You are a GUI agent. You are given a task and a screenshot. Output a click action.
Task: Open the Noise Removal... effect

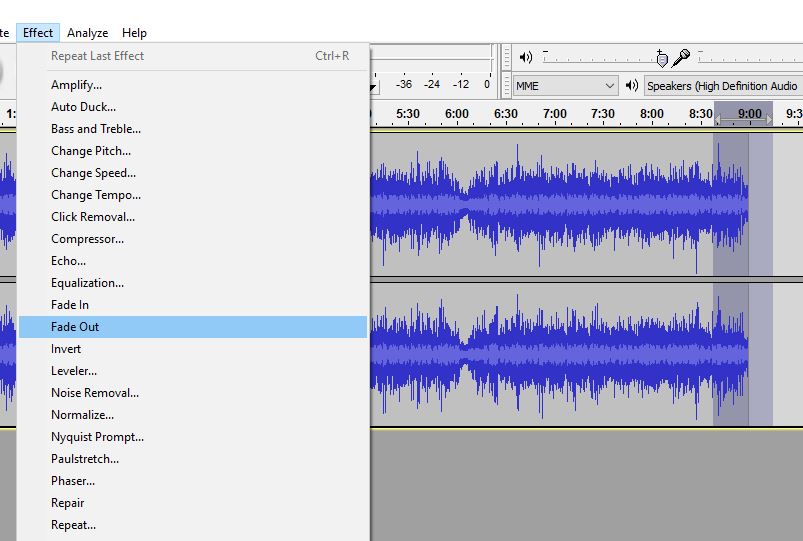[x=95, y=393]
